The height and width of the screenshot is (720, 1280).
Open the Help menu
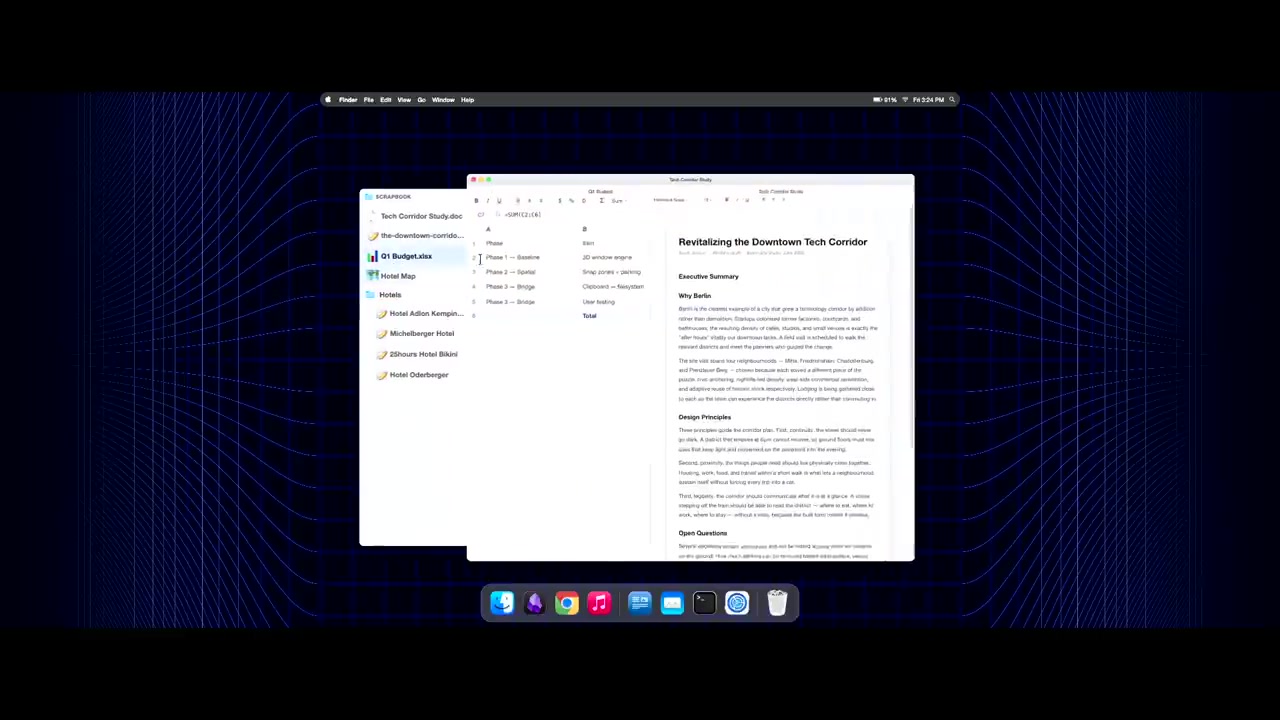pyautogui.click(x=467, y=100)
